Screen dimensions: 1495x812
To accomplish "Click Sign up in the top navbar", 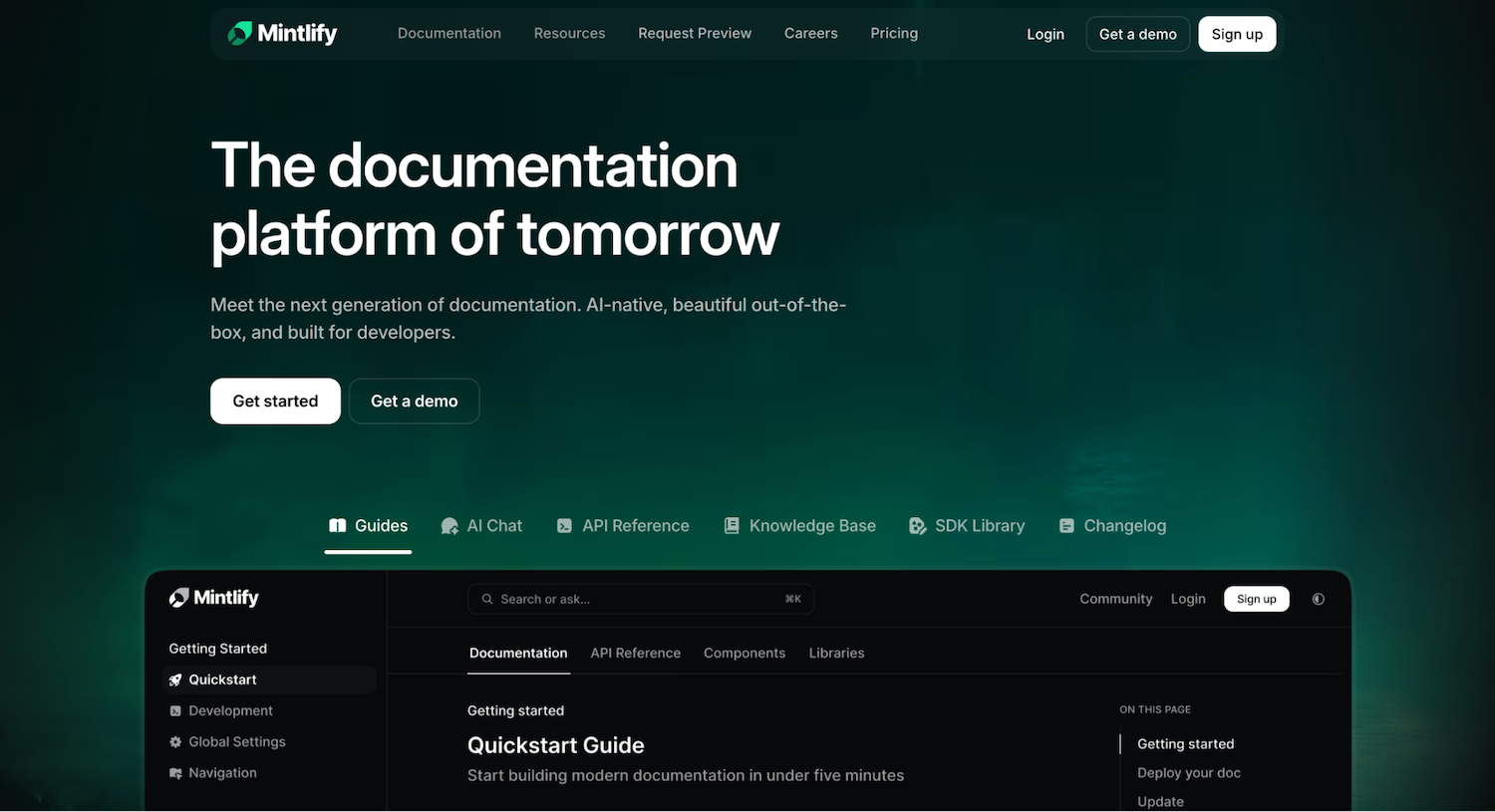I will (x=1236, y=34).
